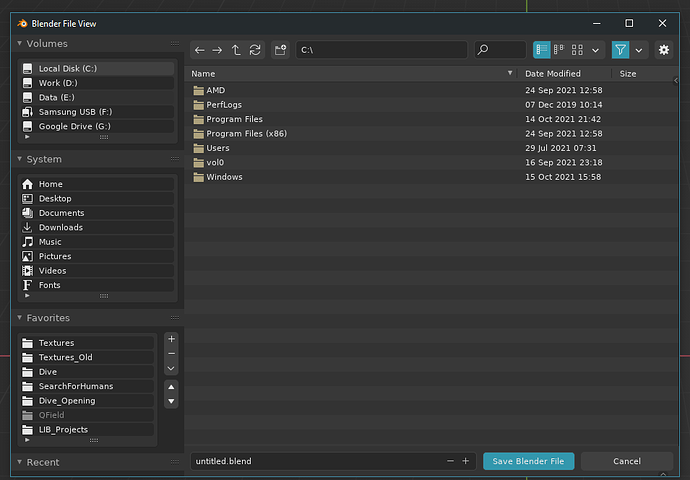Expand the System list show-more arrow
Viewport: 690px width, 480px height.
pyautogui.click(x=27, y=296)
